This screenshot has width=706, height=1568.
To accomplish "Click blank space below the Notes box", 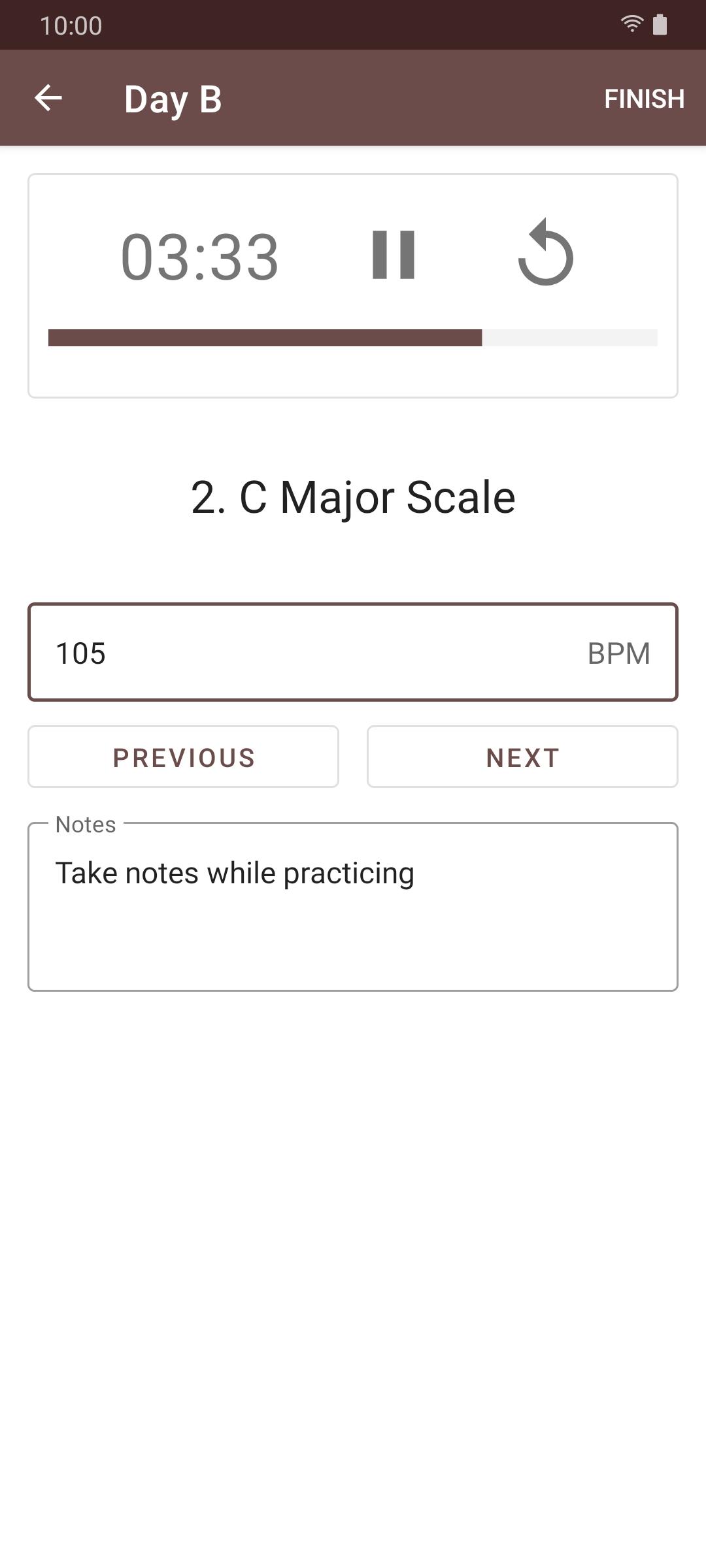I will point(353,1241).
